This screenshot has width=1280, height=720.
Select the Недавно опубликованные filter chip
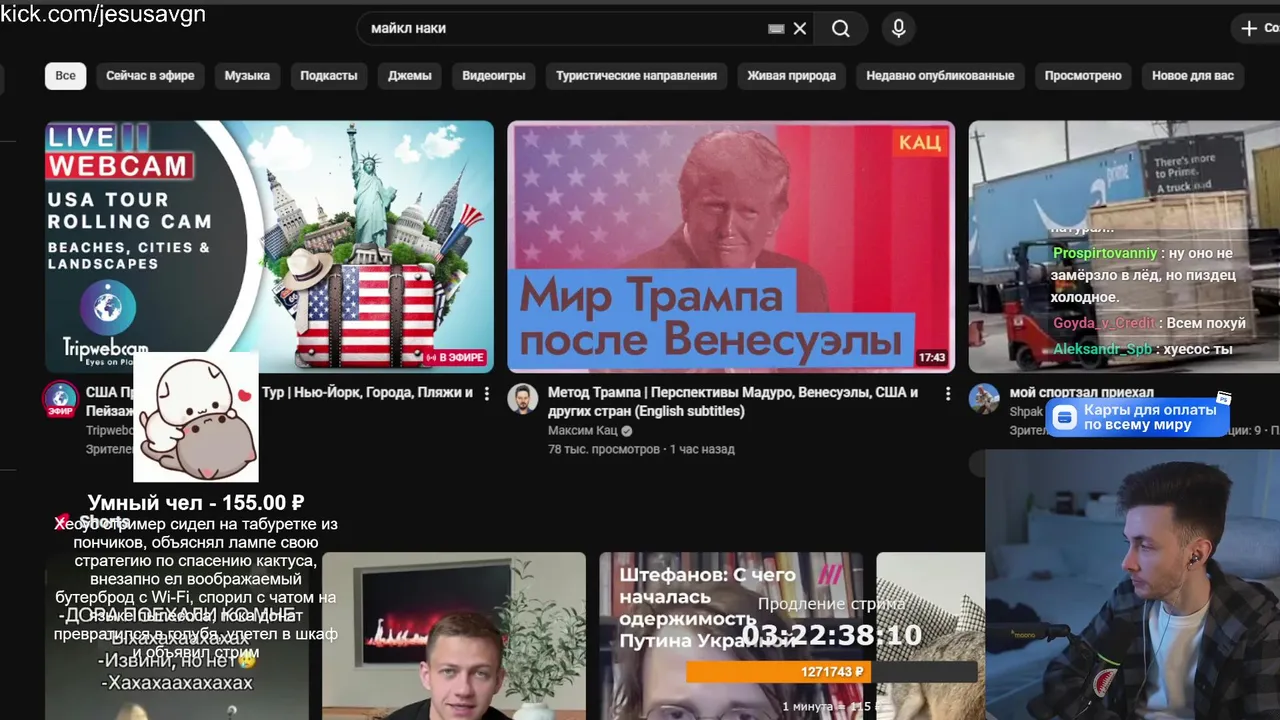[x=940, y=76]
